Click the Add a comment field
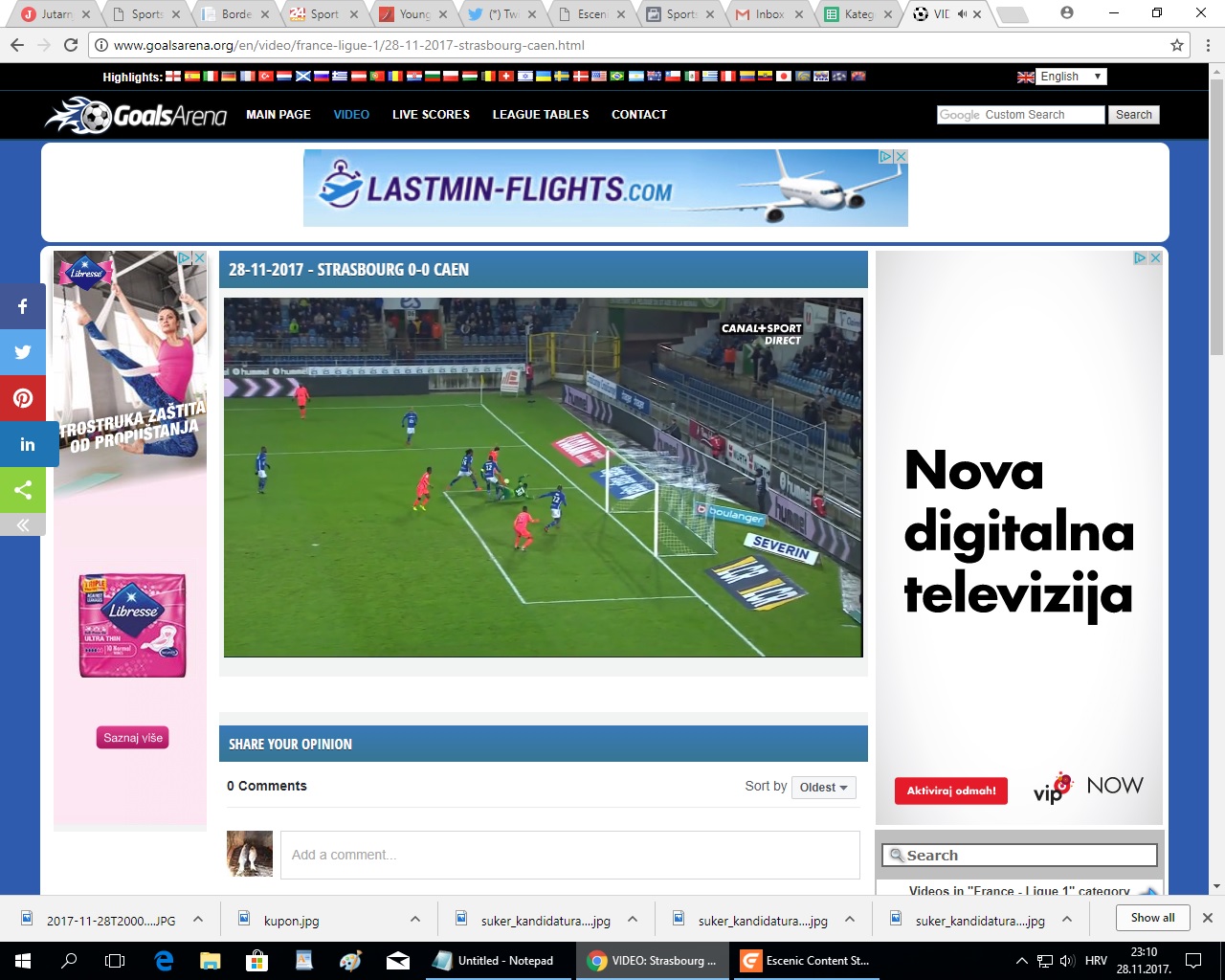 click(570, 855)
